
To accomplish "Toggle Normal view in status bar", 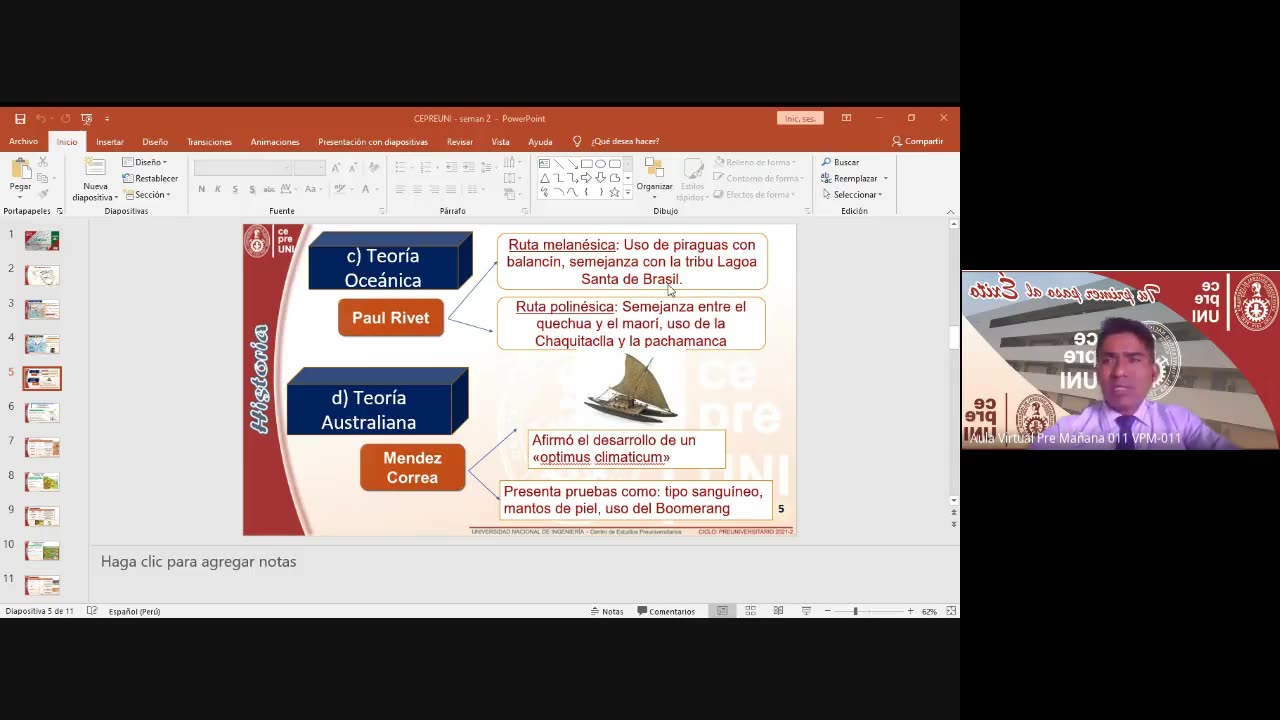I will pos(722,611).
